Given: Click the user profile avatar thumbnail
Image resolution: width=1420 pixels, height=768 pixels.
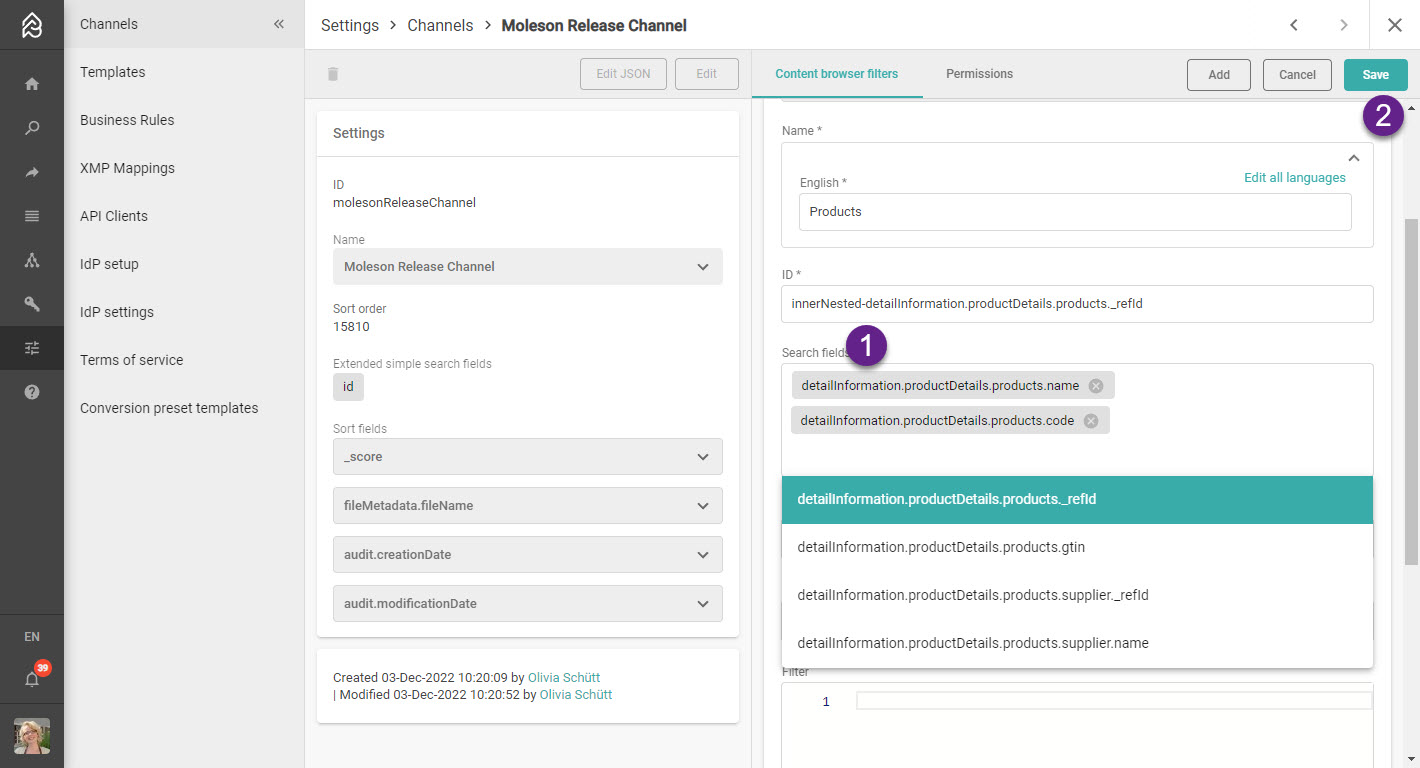Looking at the screenshot, I should pos(32,736).
